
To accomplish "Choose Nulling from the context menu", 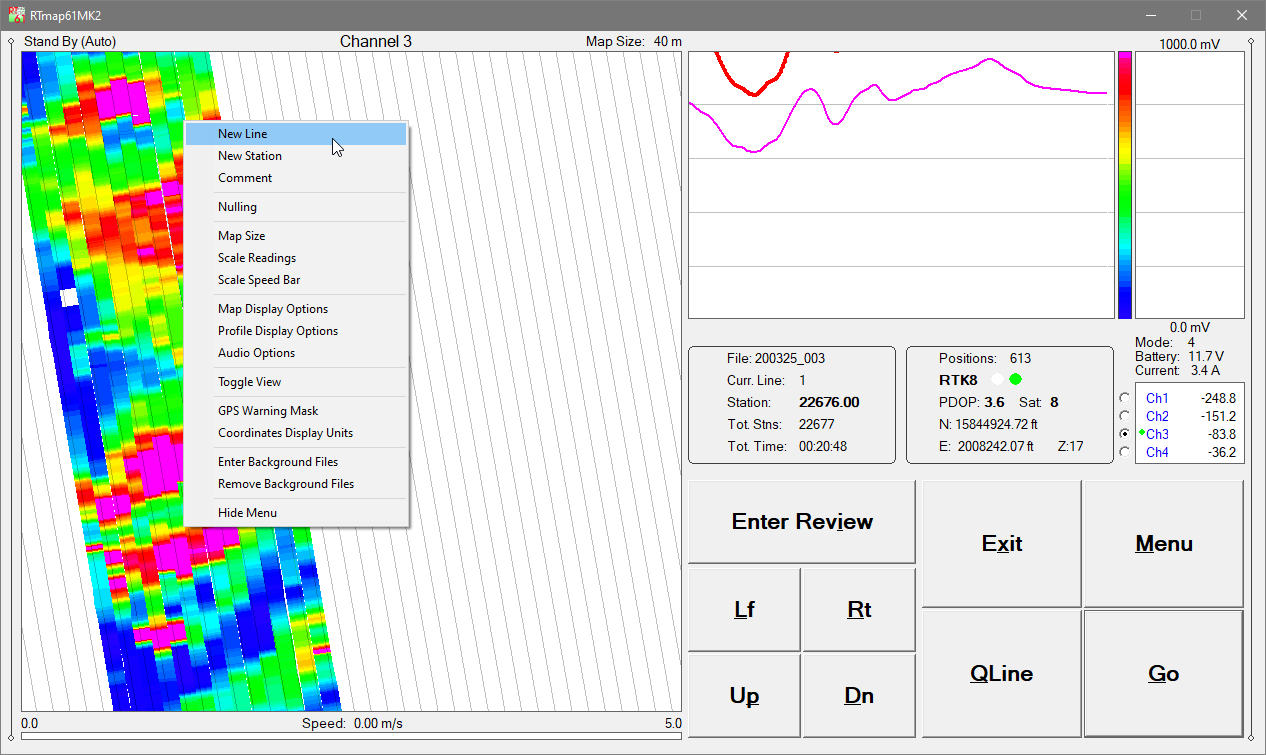I will point(296,207).
